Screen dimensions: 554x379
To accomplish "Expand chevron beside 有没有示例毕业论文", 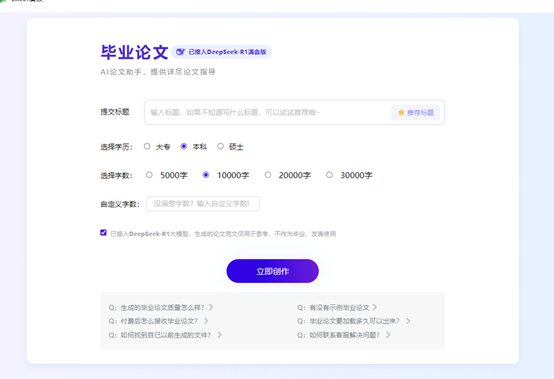I will coord(375,307).
